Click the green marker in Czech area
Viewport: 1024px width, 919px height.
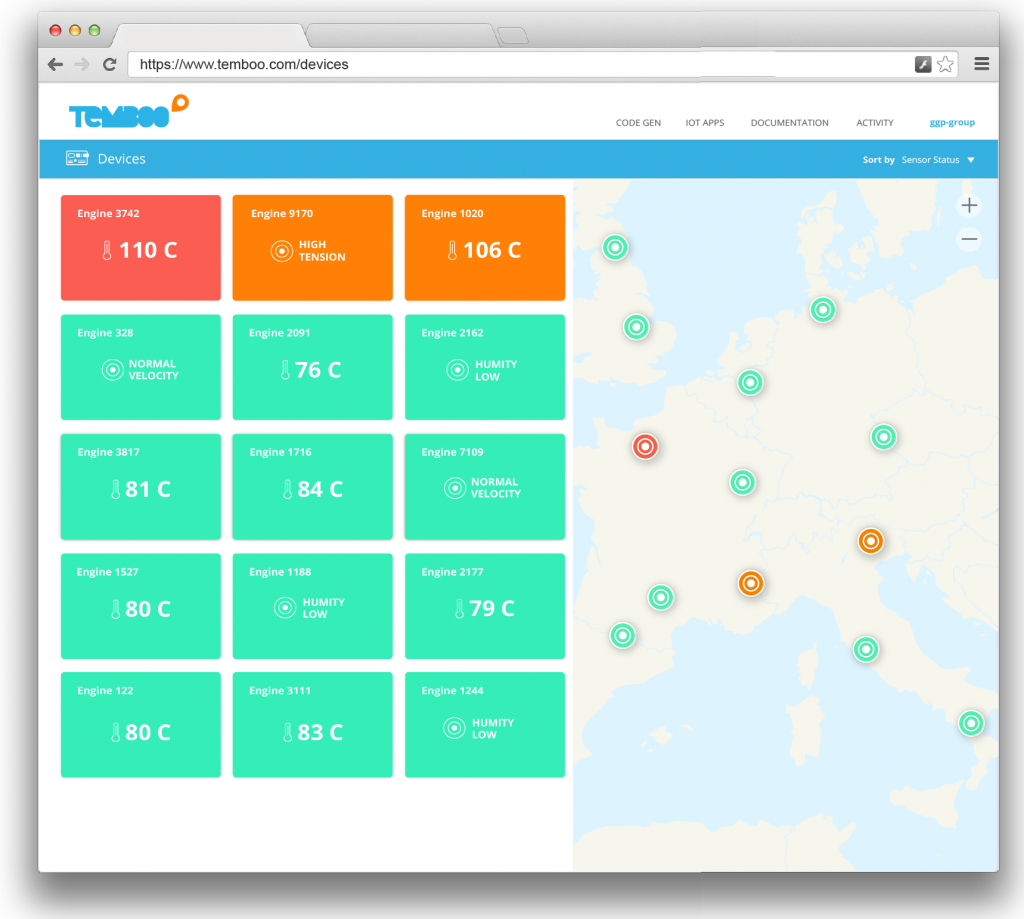pyautogui.click(x=884, y=436)
